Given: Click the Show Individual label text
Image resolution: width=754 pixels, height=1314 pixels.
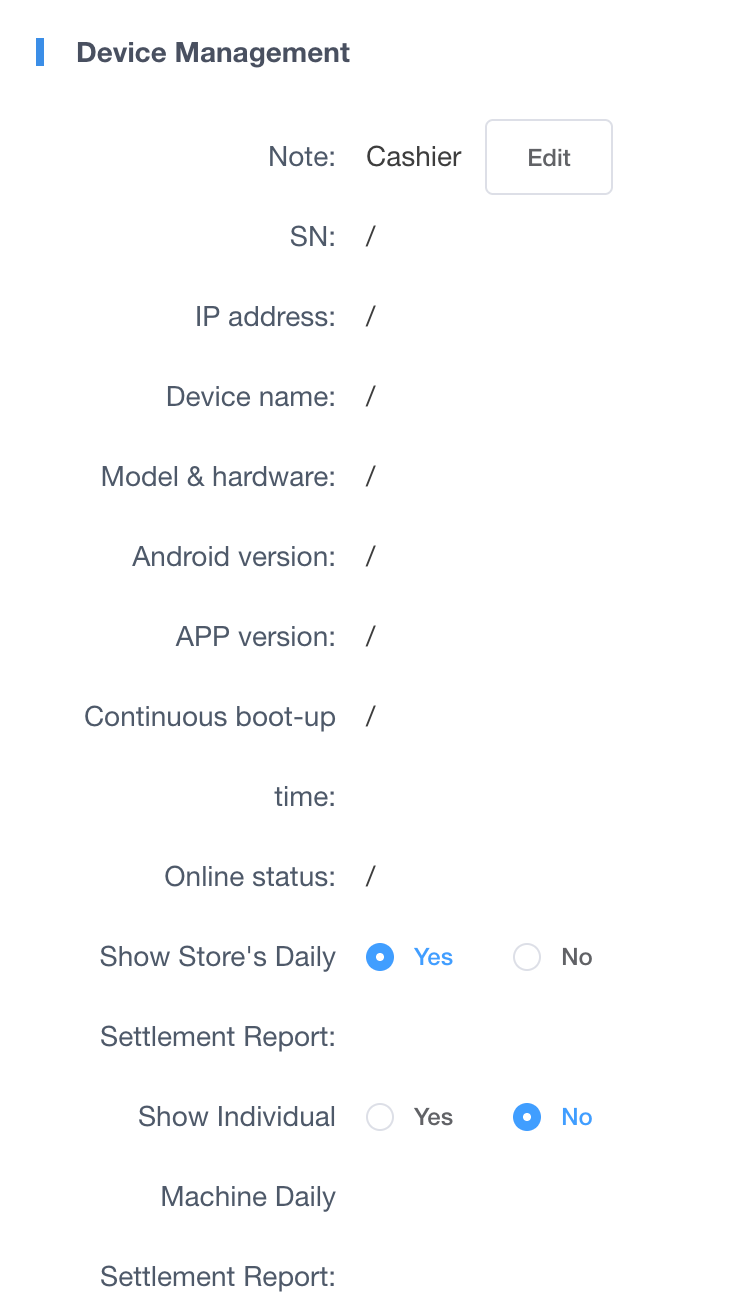Looking at the screenshot, I should tap(237, 1117).
